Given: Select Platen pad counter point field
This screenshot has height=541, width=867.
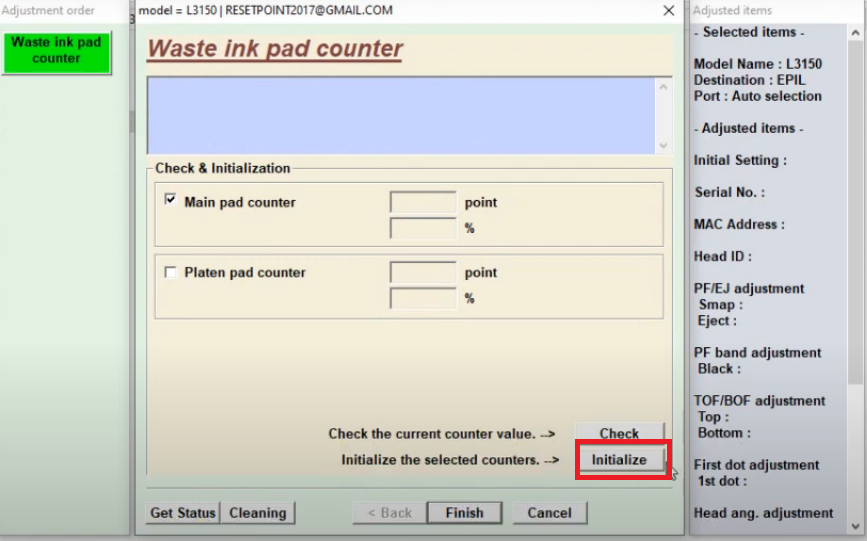Looking at the screenshot, I should [422, 273].
